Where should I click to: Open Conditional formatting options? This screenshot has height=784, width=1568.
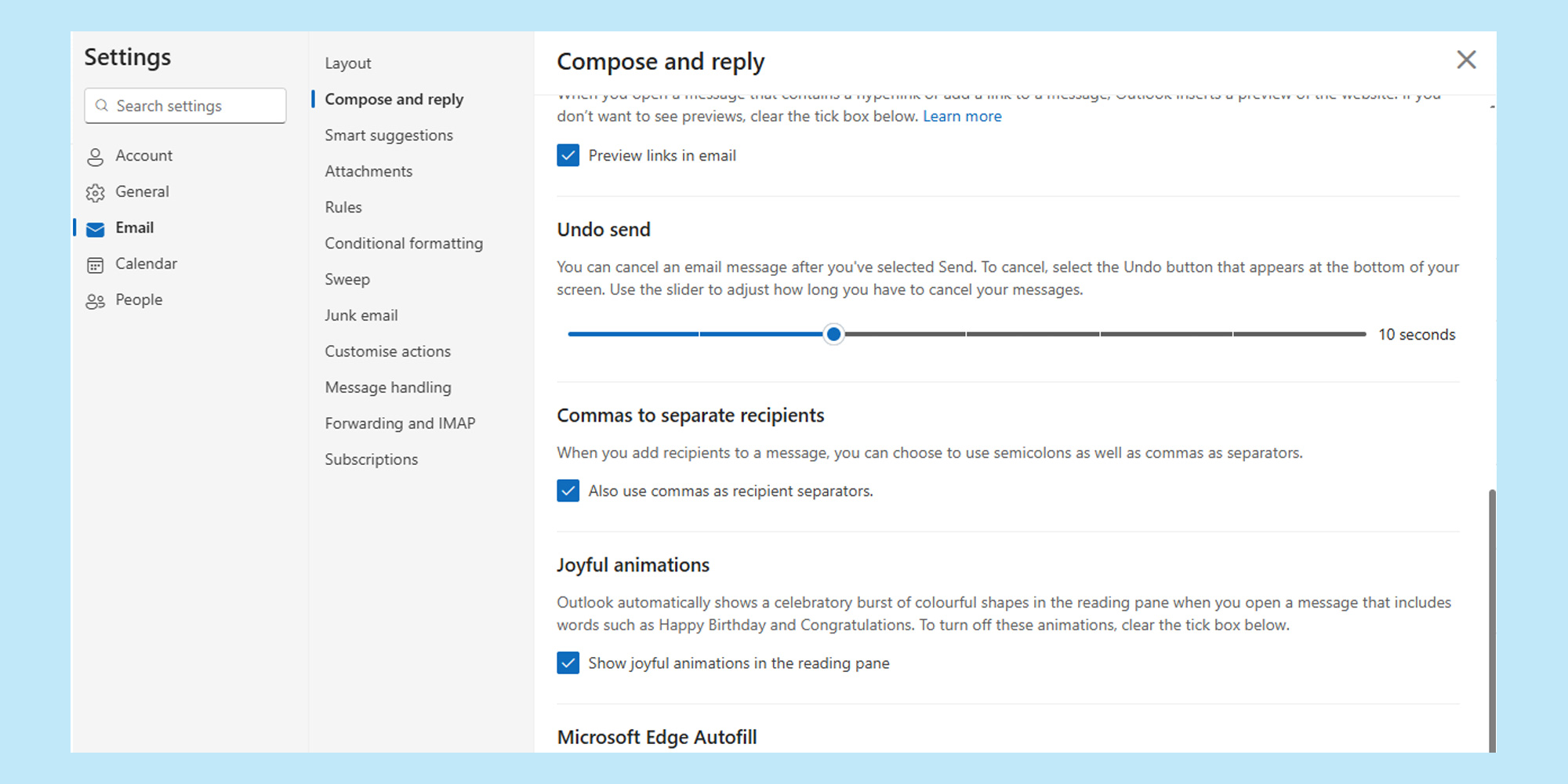[x=404, y=243]
